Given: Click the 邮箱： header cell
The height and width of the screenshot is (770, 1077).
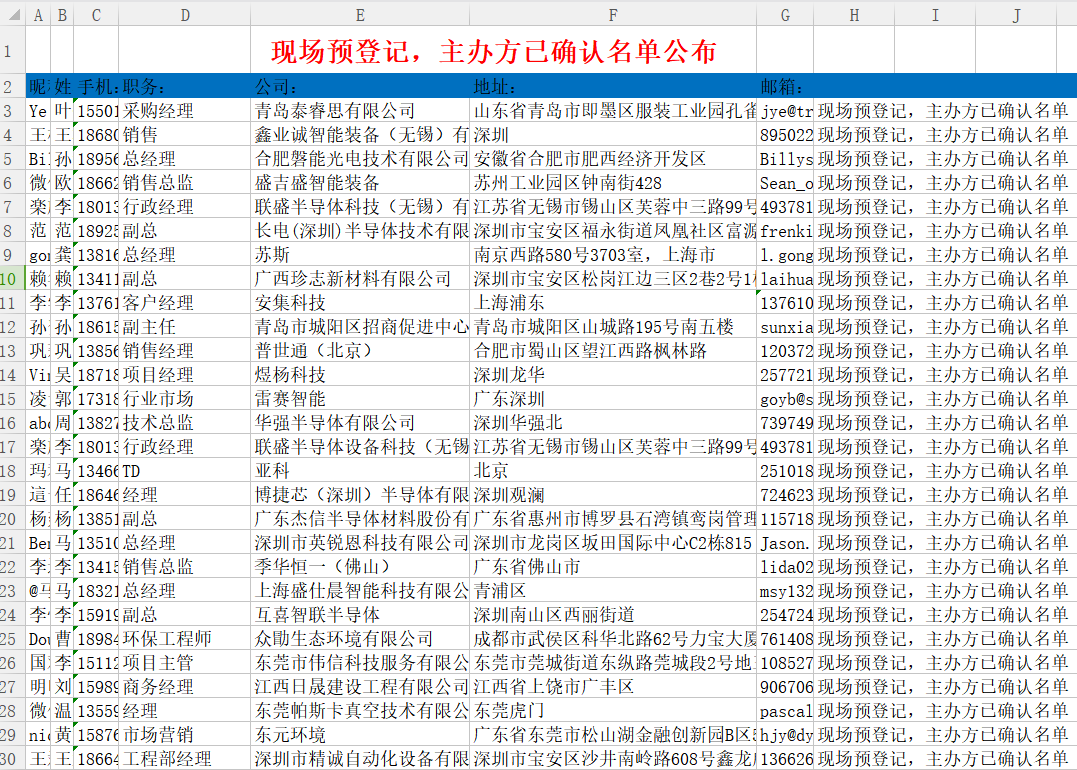Looking at the screenshot, I should pyautogui.click(x=784, y=87).
